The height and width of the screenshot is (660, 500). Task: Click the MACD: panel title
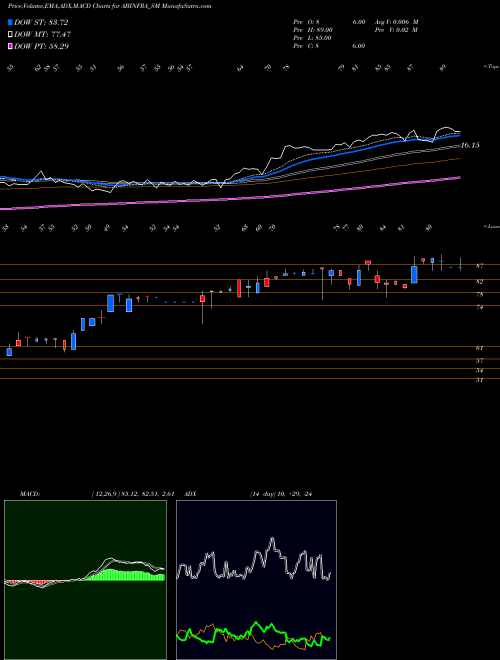pos(29,494)
